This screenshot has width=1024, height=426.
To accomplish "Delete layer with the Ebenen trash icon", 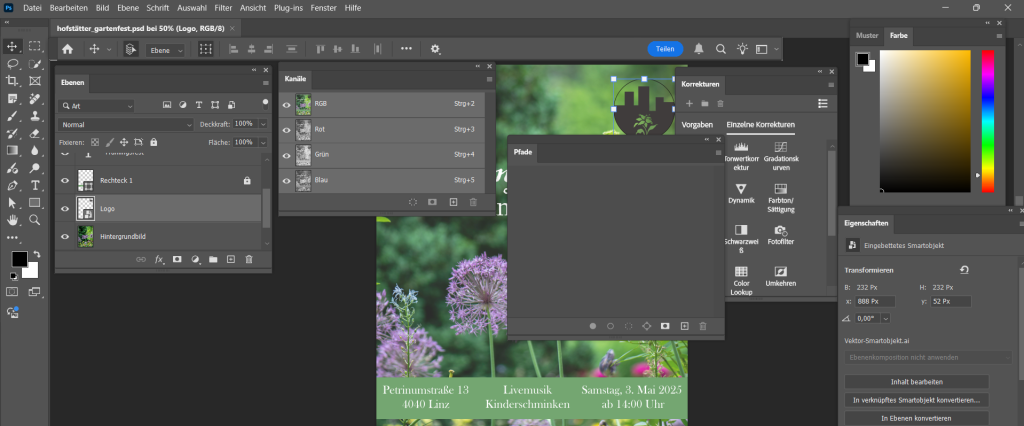I will (x=249, y=259).
